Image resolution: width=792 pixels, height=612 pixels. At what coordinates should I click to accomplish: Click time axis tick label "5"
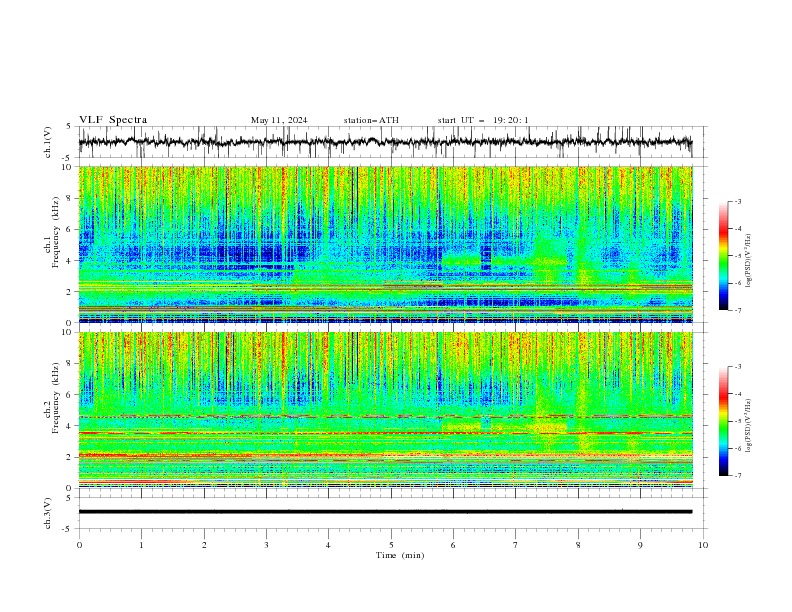tap(391, 545)
